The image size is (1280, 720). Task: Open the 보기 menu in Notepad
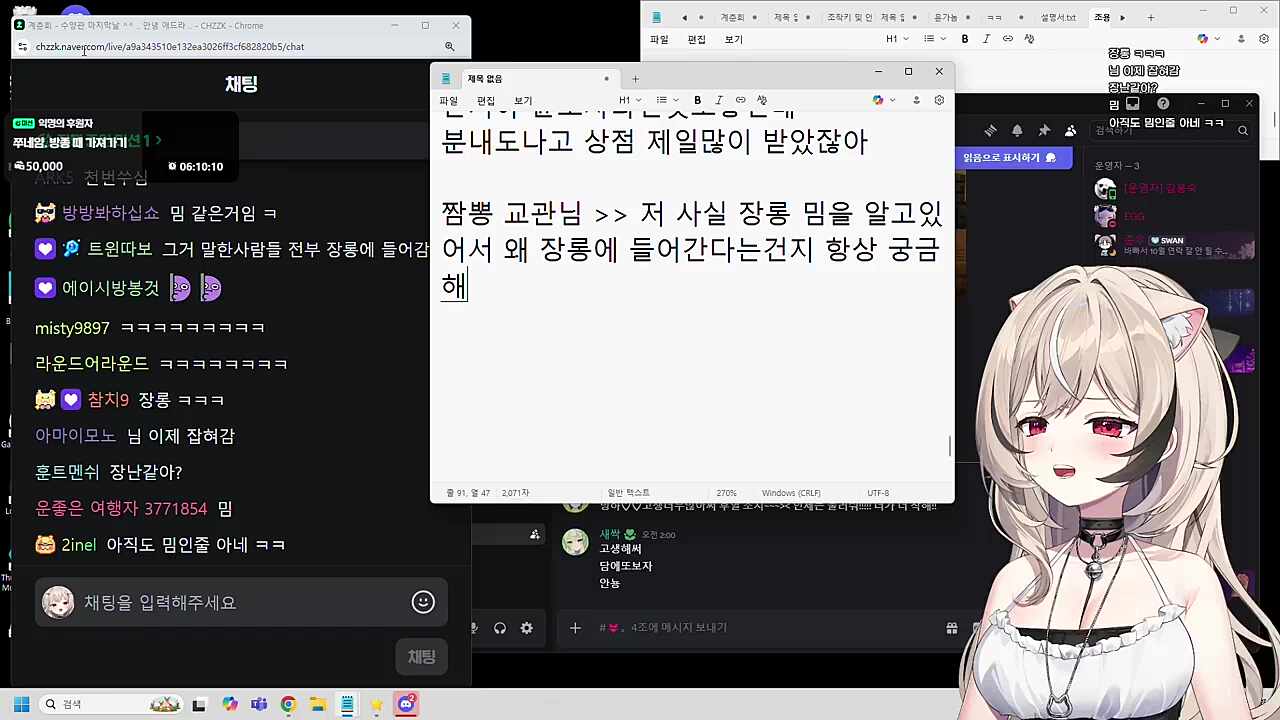pyautogui.click(x=523, y=100)
